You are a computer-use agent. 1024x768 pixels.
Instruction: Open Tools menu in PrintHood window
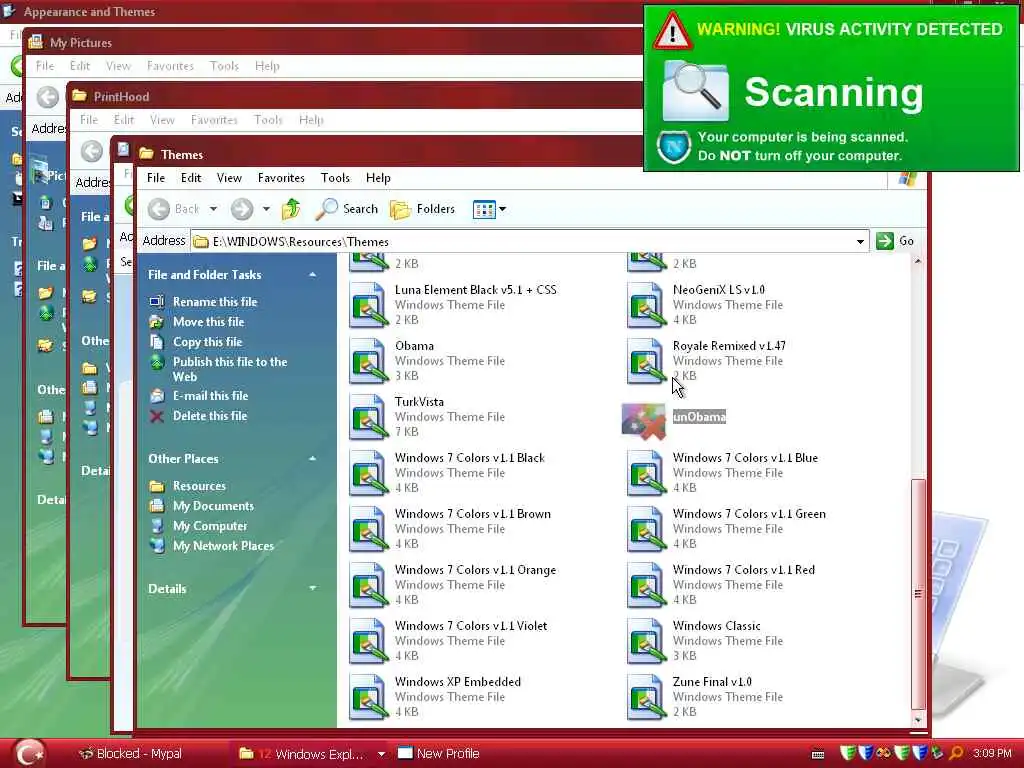click(x=268, y=120)
